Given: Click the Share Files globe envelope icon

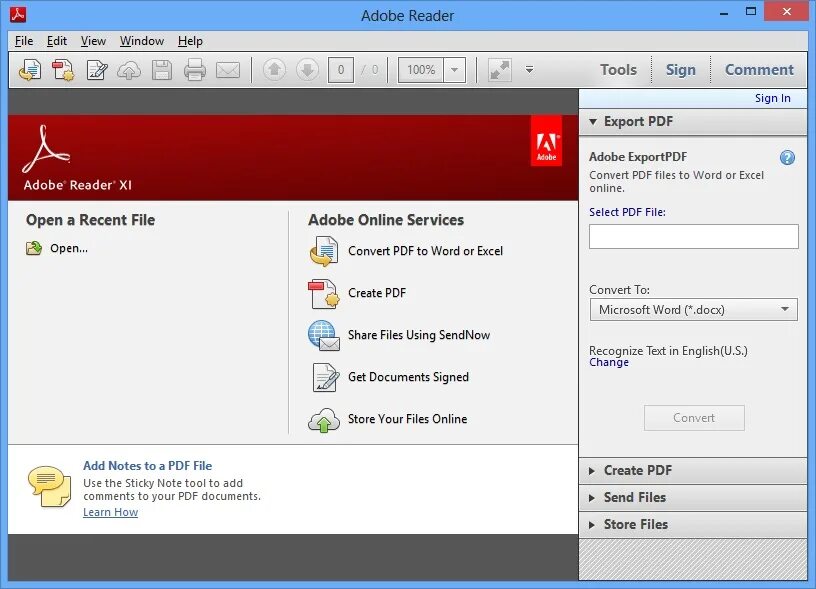Looking at the screenshot, I should tap(324, 336).
